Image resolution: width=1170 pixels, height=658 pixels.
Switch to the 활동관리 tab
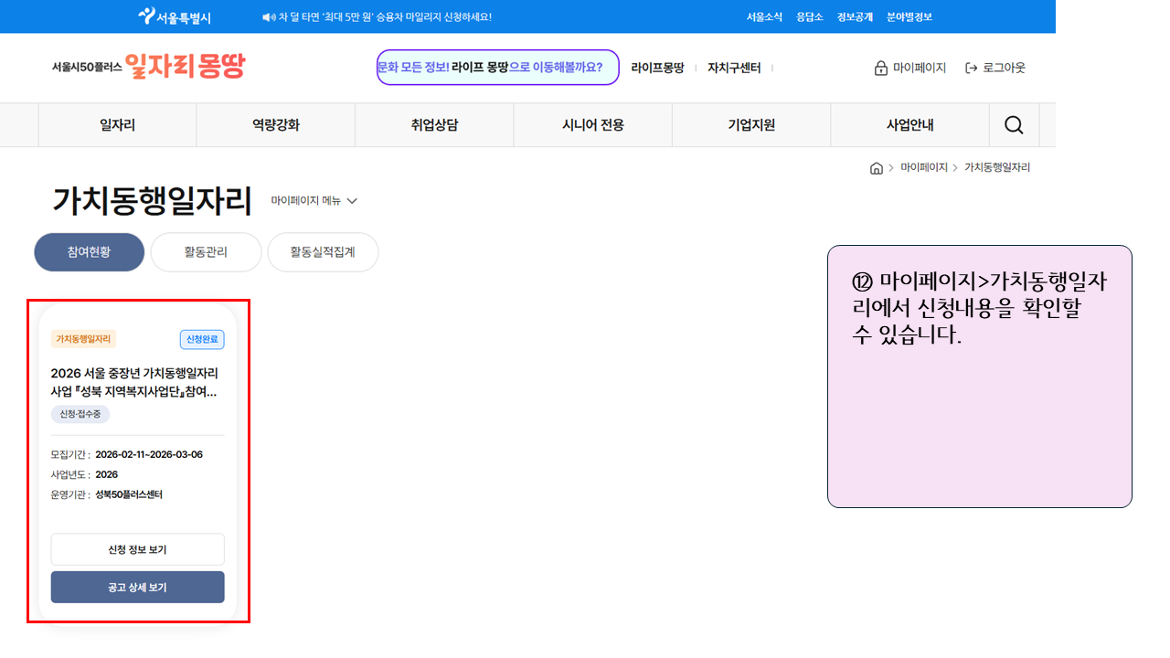click(205, 252)
